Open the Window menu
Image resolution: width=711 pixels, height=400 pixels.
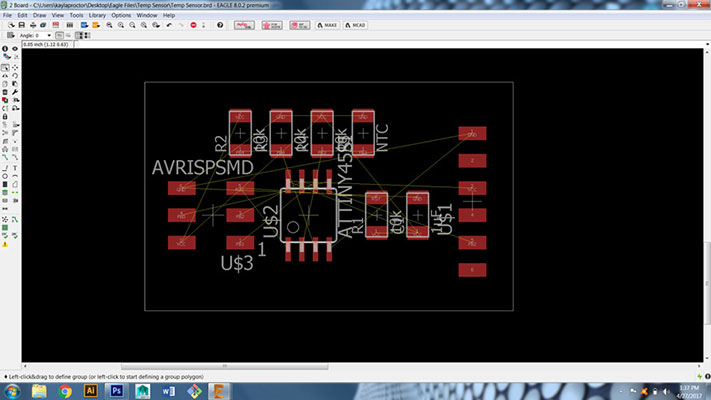click(147, 15)
